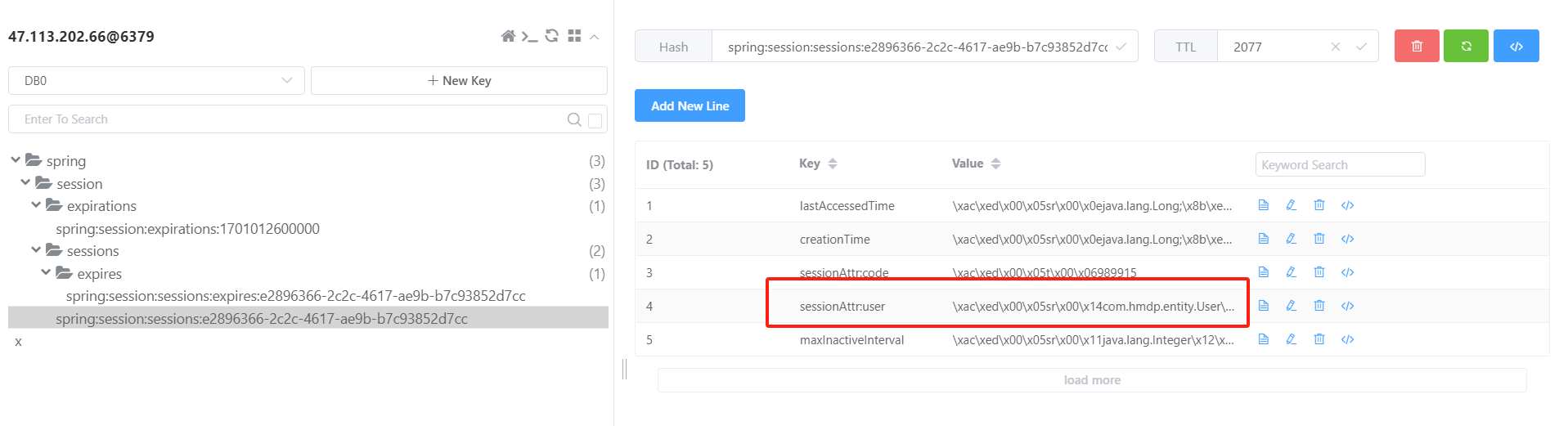Viewport: 1568px width, 426px height.
Task: Click the blue code view button
Action: pyautogui.click(x=1516, y=47)
